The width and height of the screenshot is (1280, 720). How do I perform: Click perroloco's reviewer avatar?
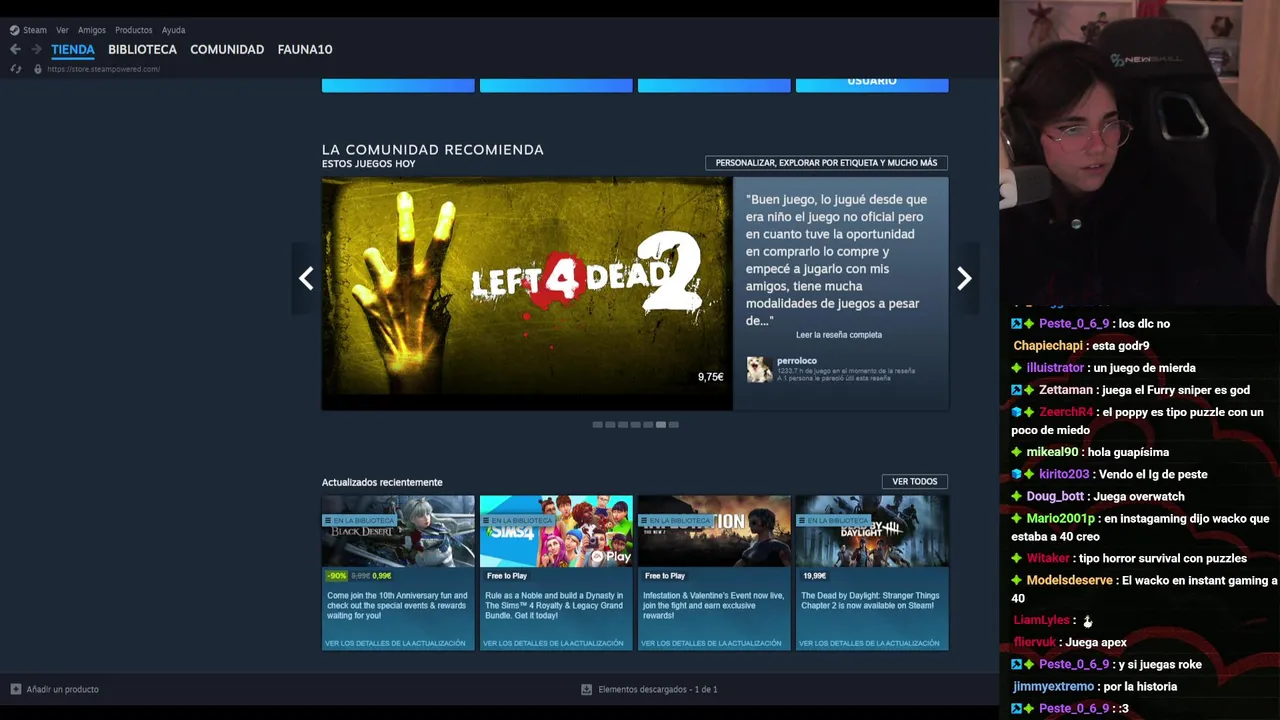759,369
